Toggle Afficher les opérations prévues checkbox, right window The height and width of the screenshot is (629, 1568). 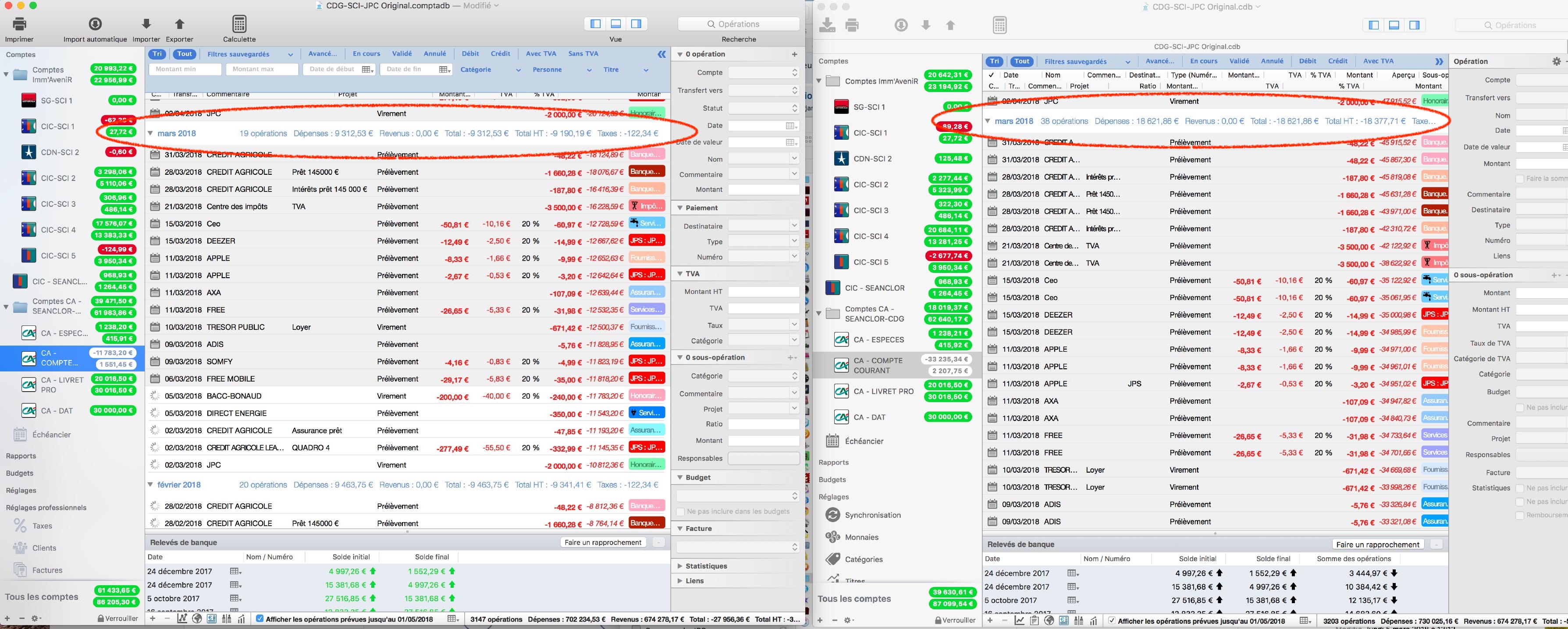click(x=1112, y=621)
